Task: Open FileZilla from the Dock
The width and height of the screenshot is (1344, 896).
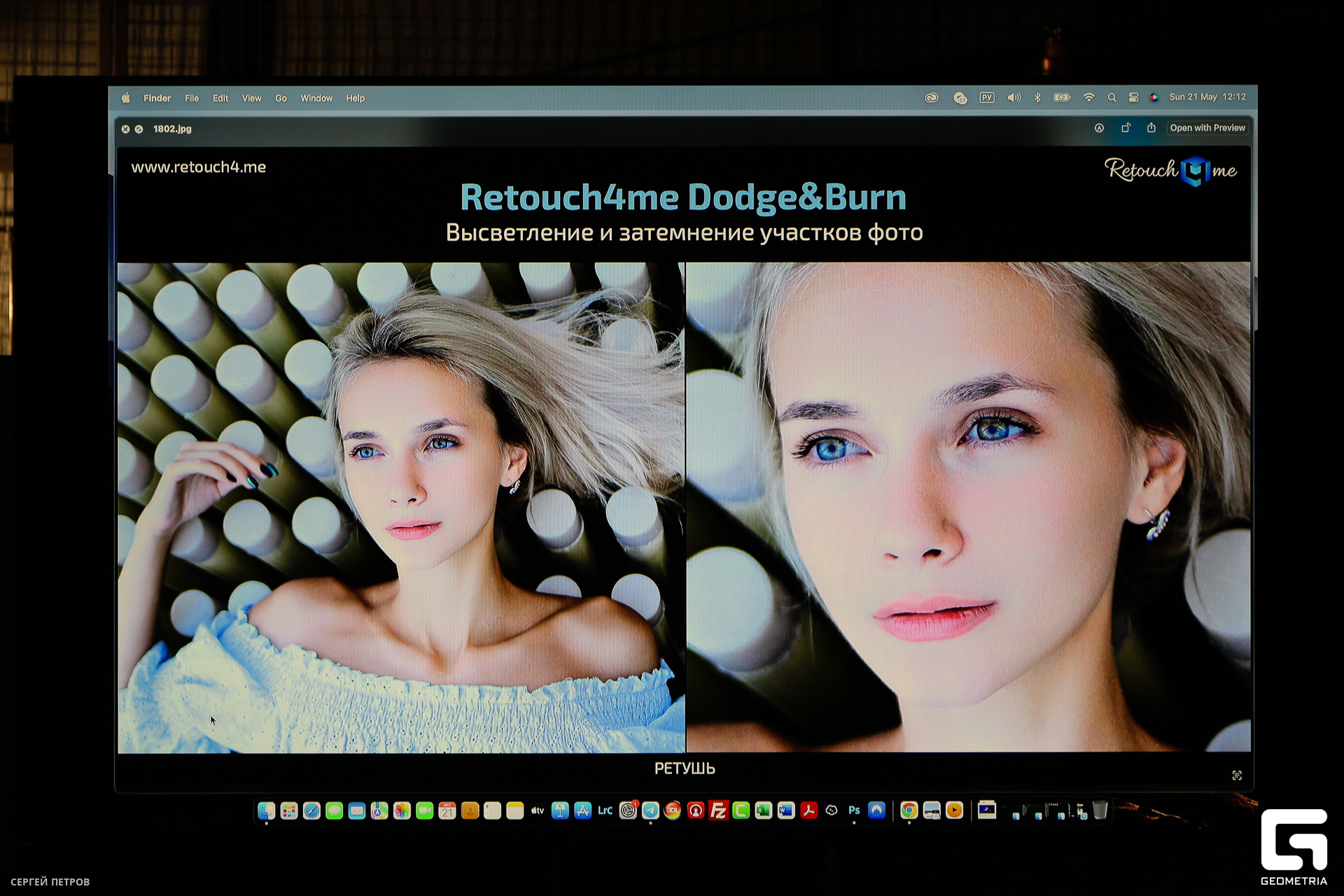Action: [718, 811]
